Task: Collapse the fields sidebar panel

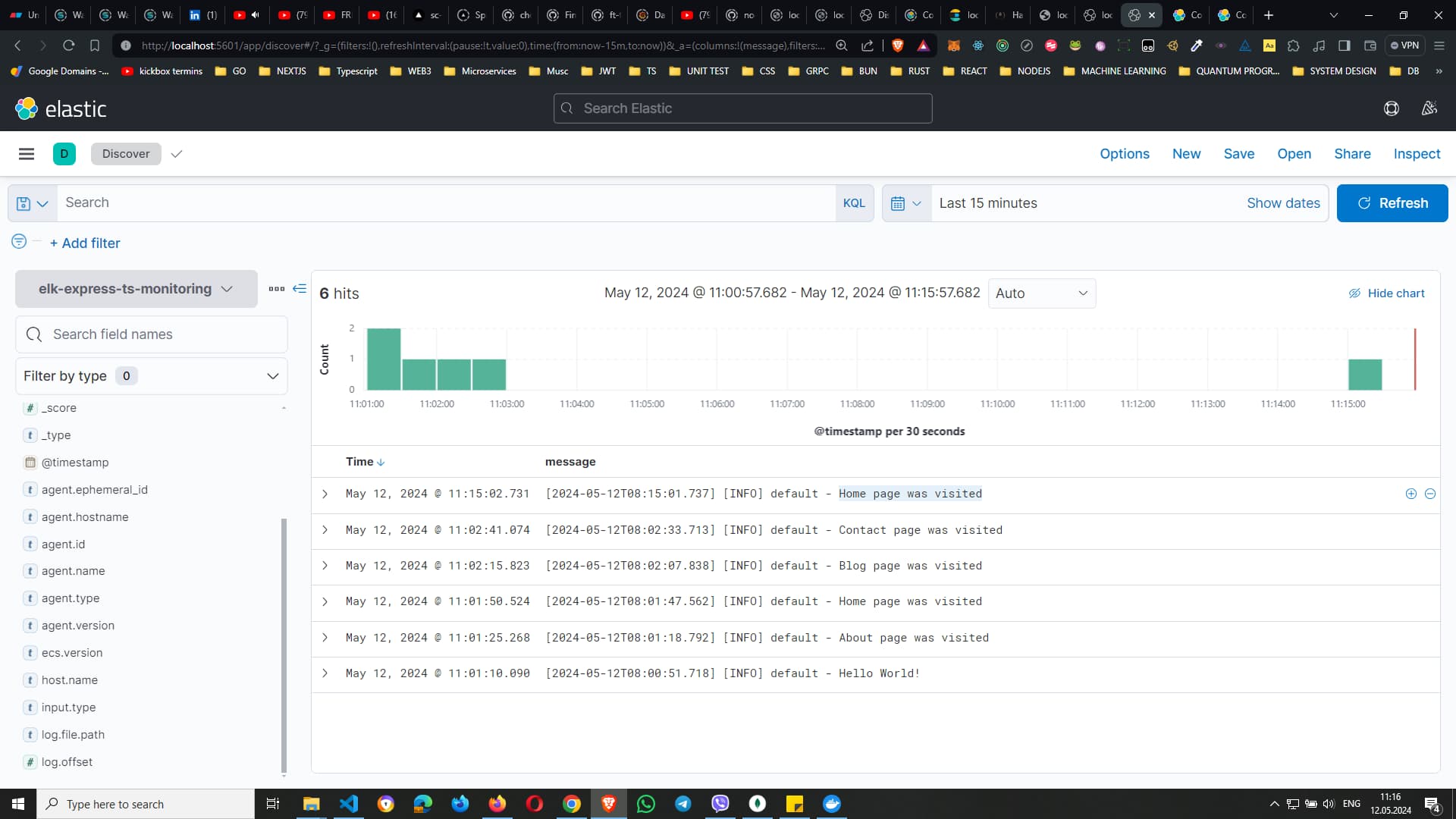Action: tap(300, 288)
